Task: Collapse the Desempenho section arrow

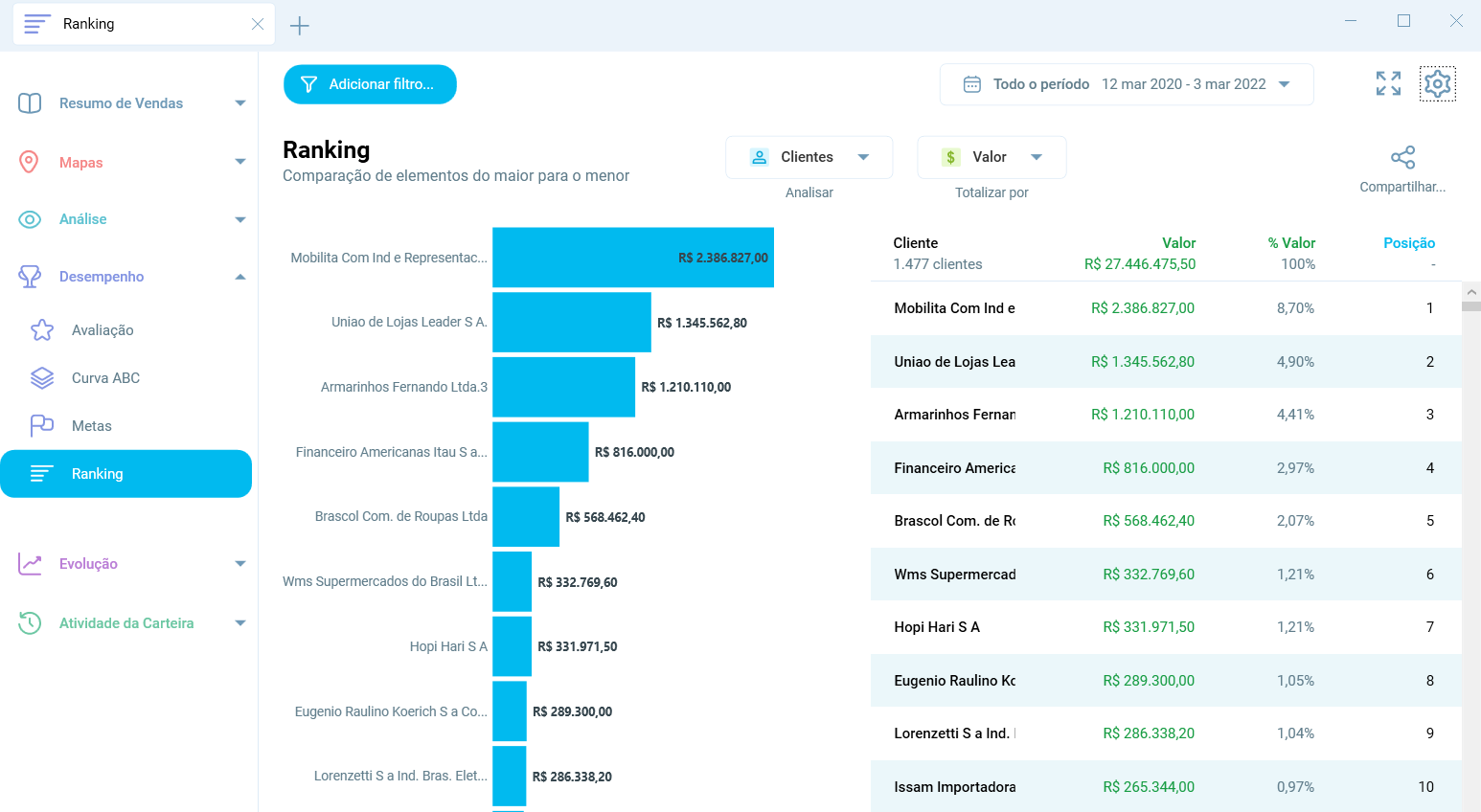Action: (240, 277)
